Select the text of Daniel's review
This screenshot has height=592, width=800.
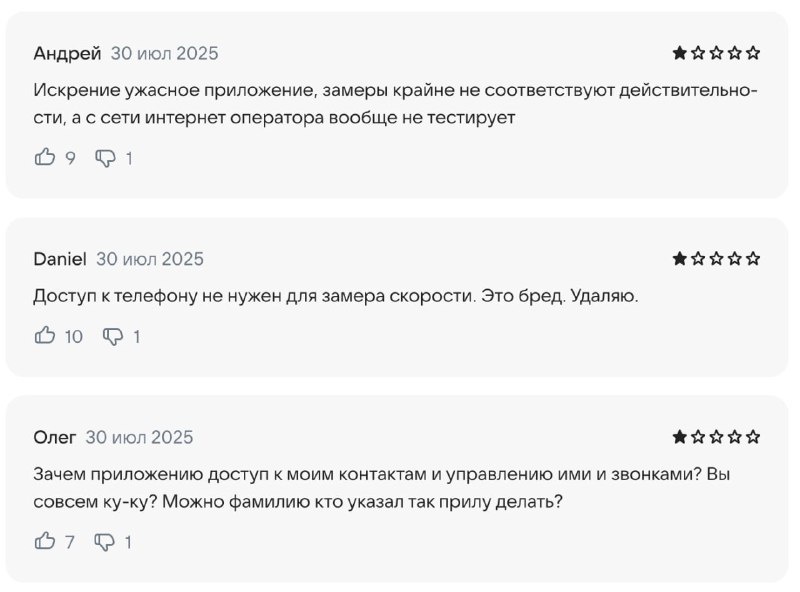[320, 294]
